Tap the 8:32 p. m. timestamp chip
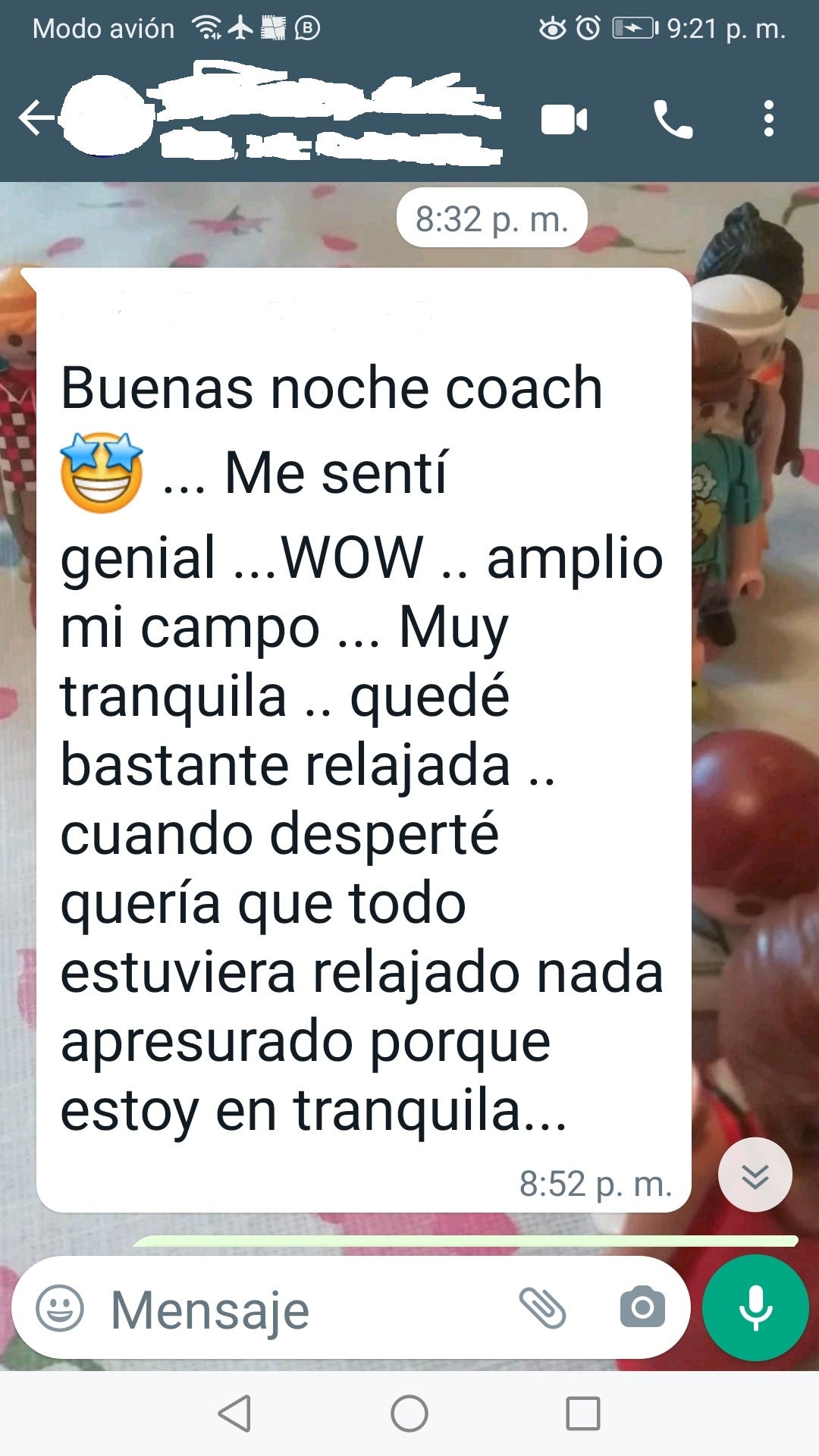Viewport: 819px width, 1456px height. [491, 219]
